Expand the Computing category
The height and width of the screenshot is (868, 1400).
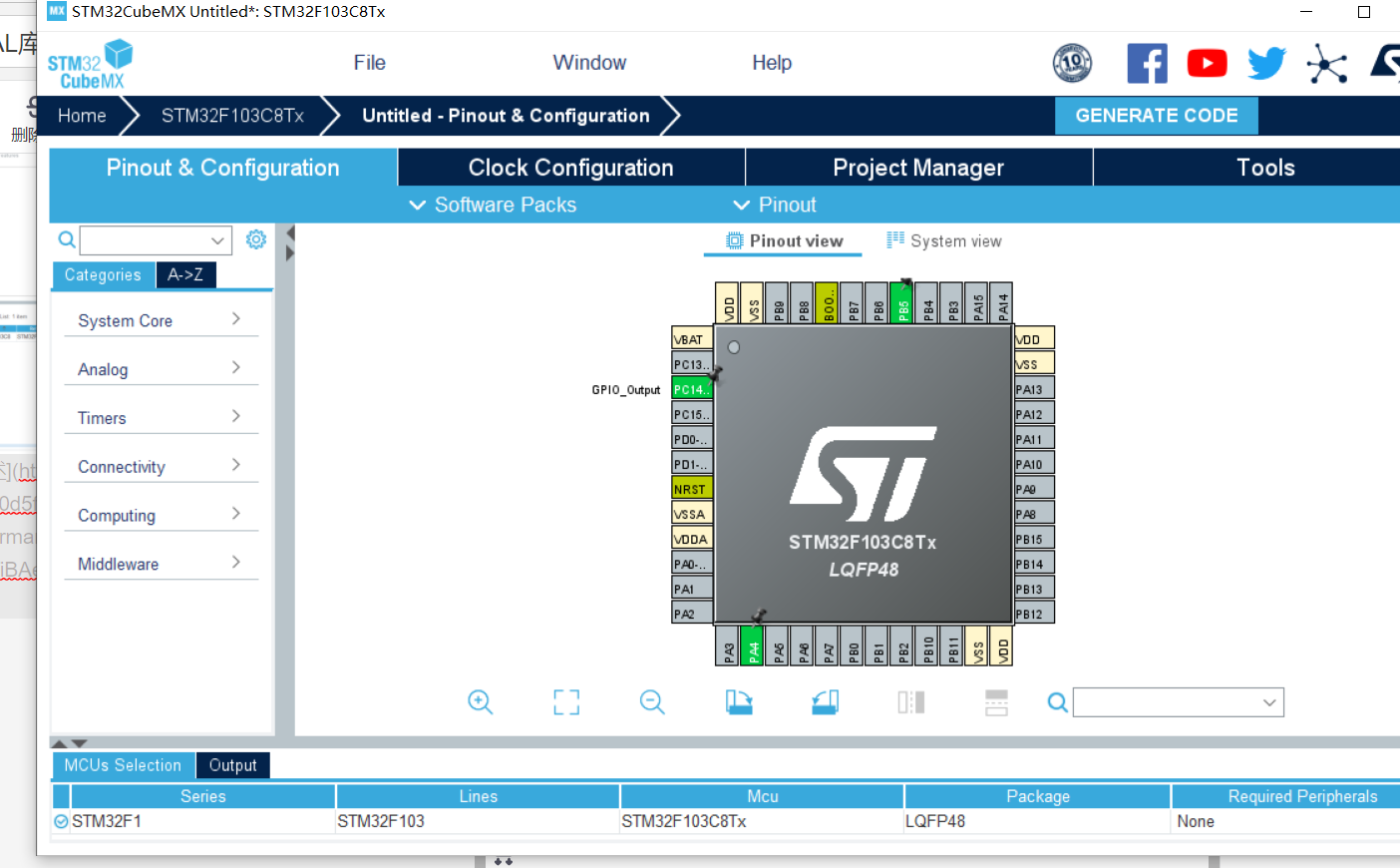[161, 515]
